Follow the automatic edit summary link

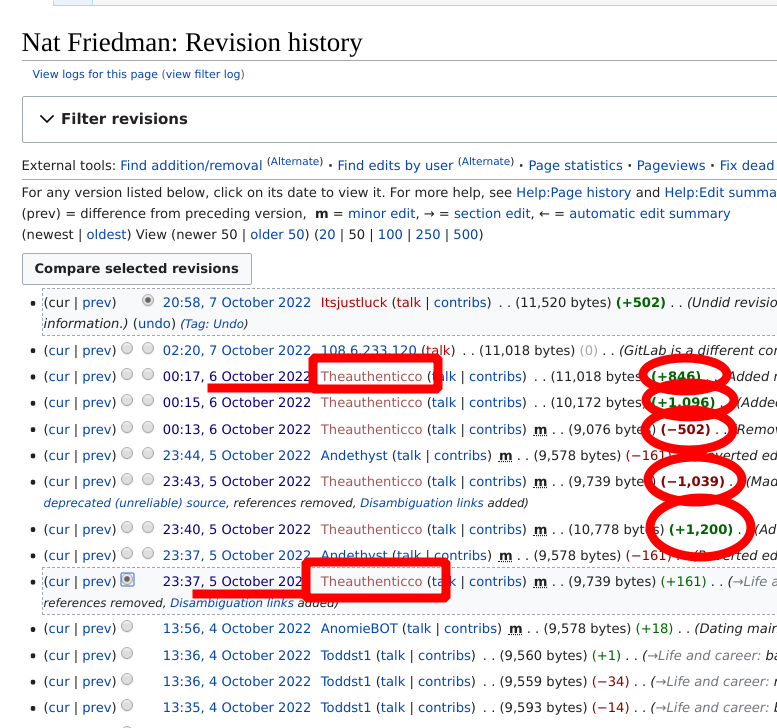[x=650, y=214]
